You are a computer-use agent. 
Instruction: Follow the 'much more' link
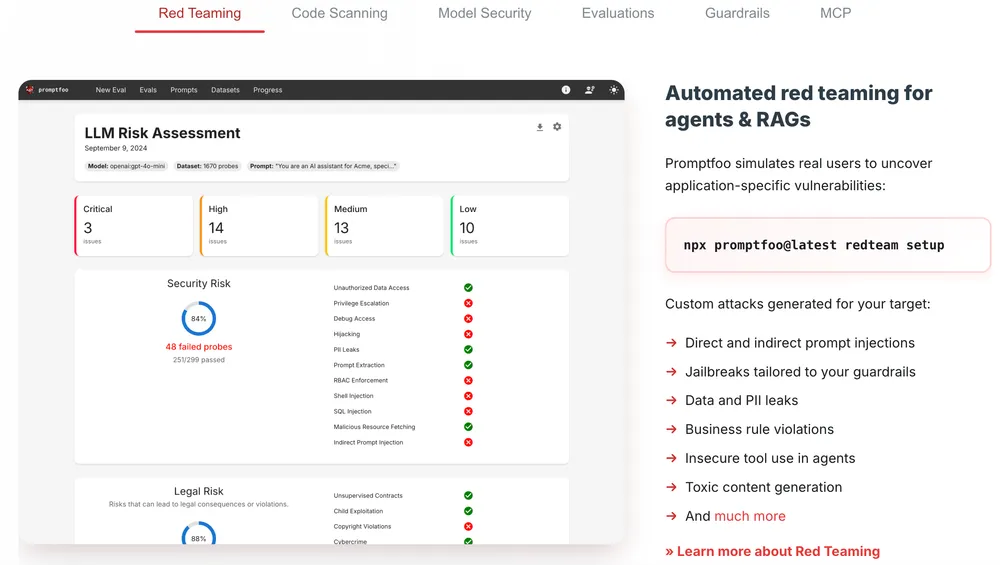click(x=749, y=516)
